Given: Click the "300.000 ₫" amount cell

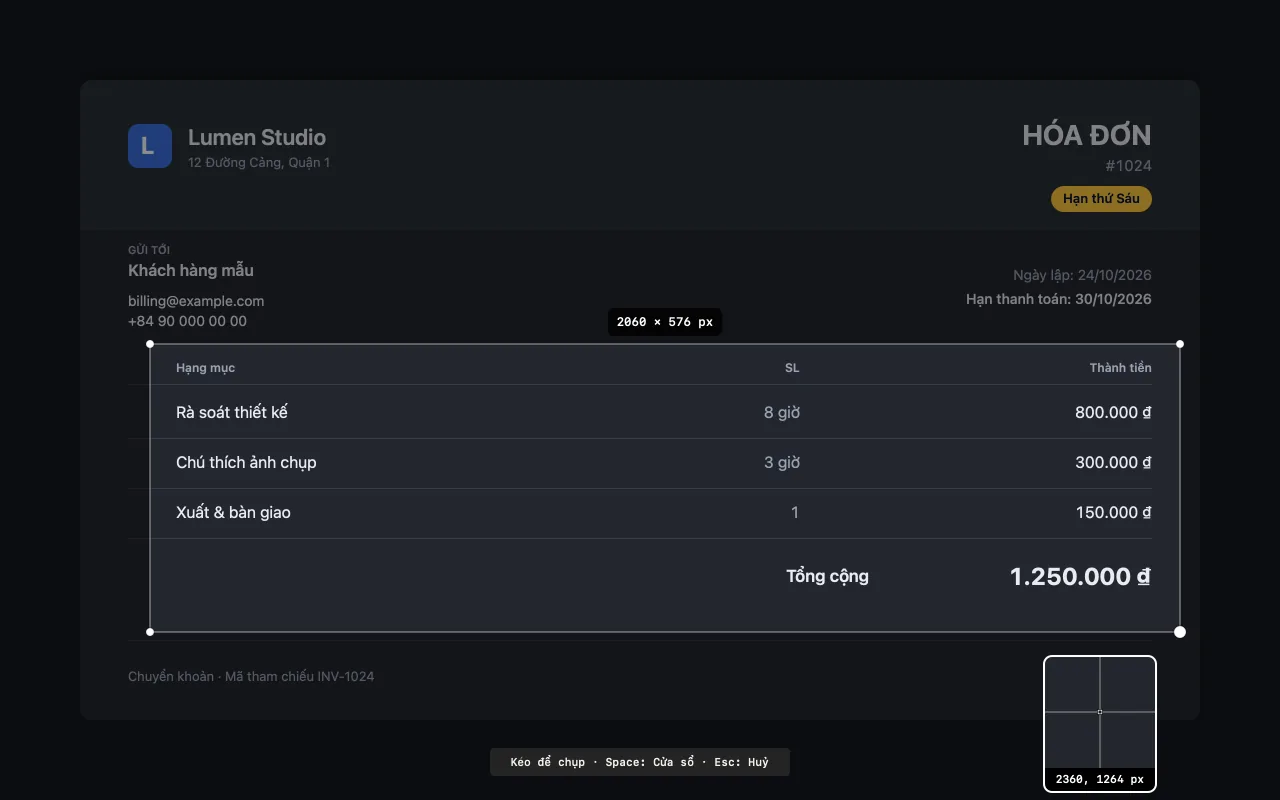Looking at the screenshot, I should (1113, 462).
